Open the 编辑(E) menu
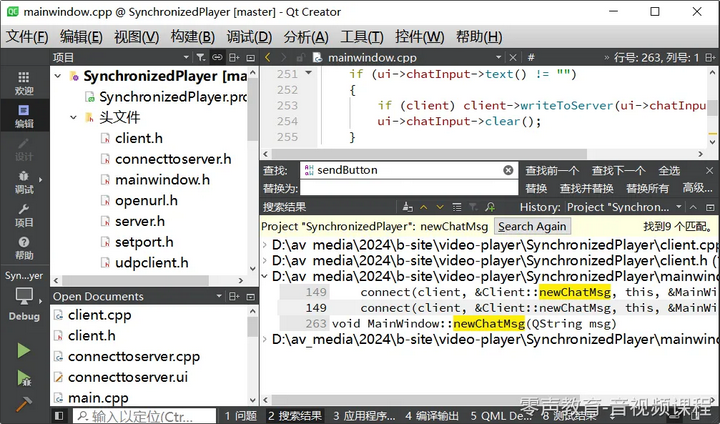This screenshot has height=424, width=720. [x=81, y=37]
